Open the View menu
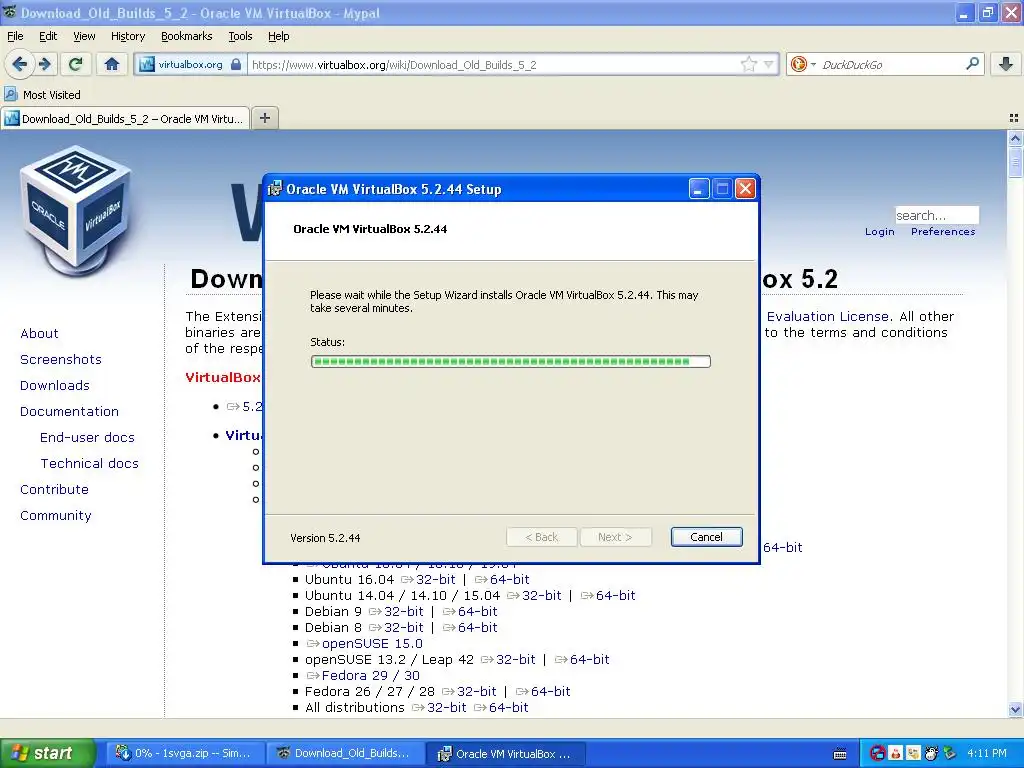 84,36
